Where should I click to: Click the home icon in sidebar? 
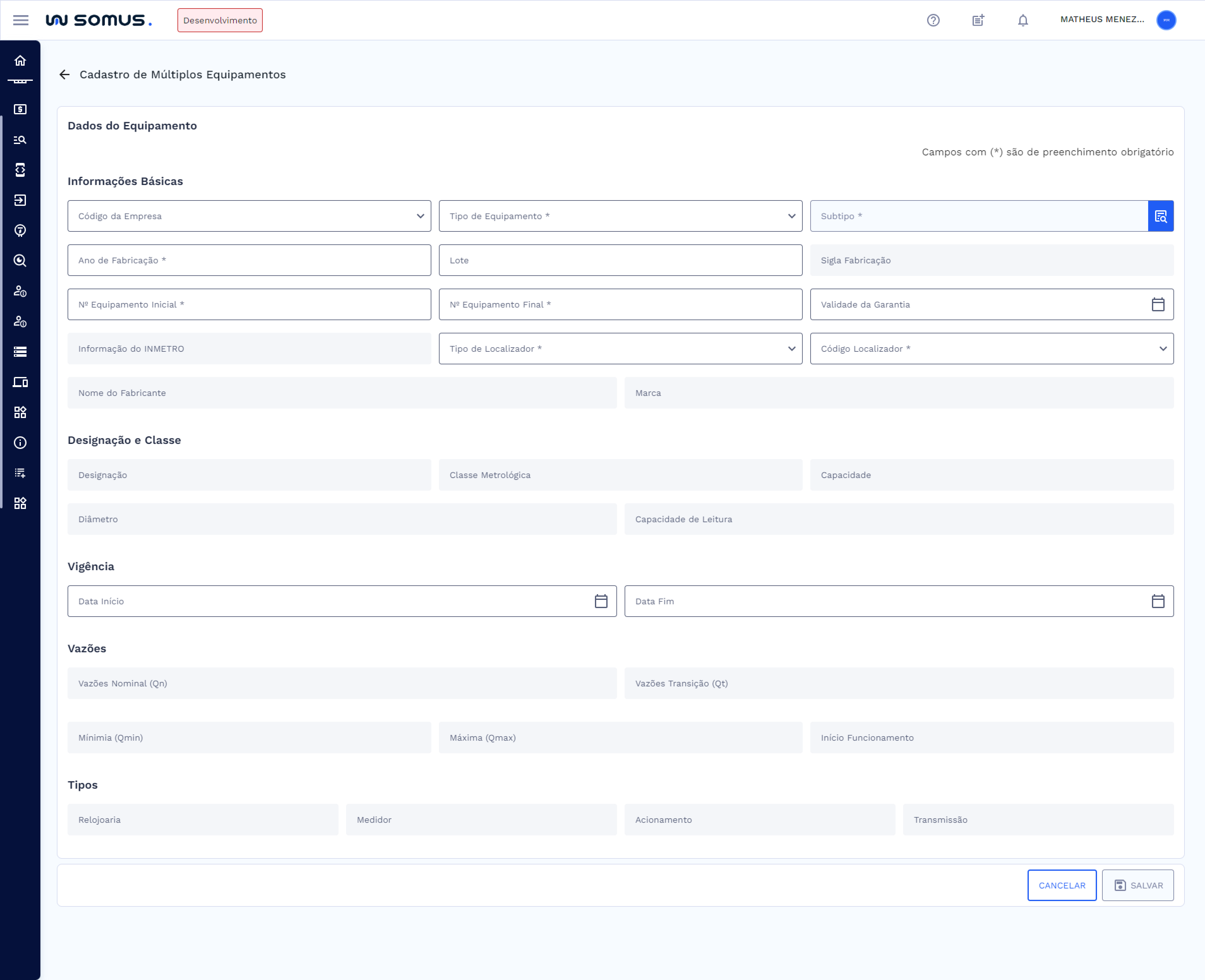click(20, 60)
